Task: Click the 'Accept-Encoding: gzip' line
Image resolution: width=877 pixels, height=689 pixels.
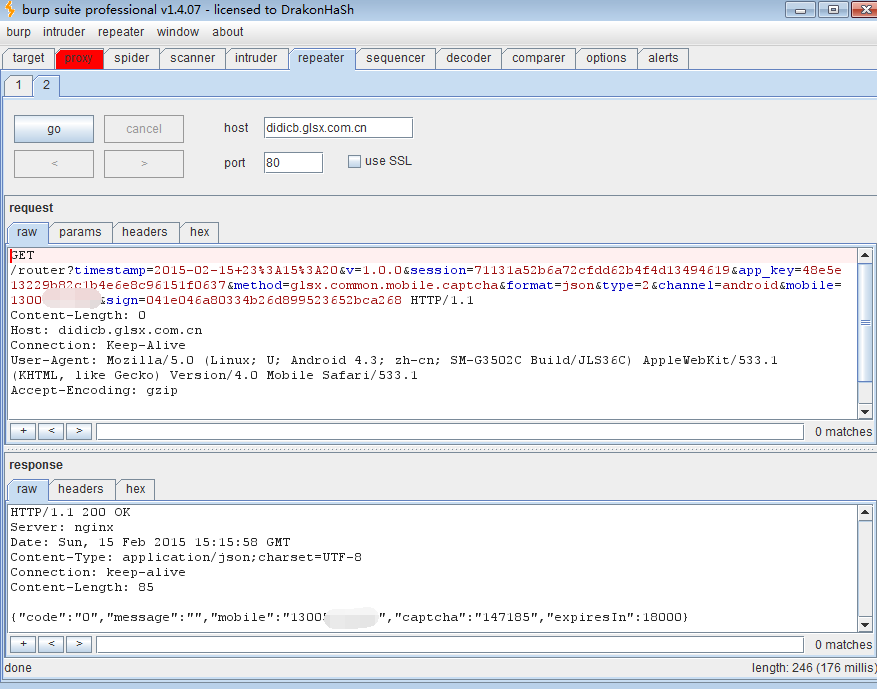Action: [94, 390]
